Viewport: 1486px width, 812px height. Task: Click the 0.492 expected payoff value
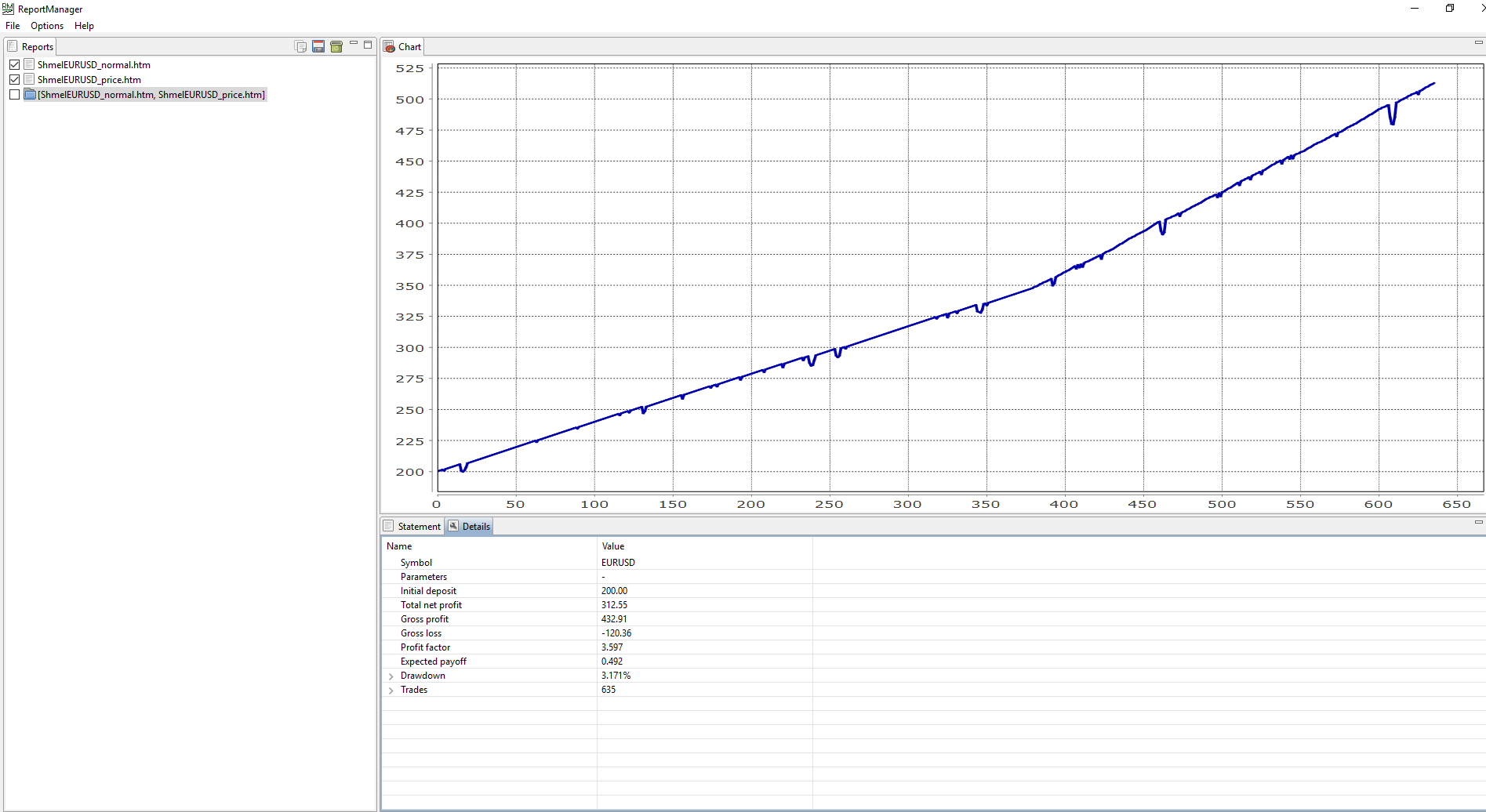coord(612,662)
